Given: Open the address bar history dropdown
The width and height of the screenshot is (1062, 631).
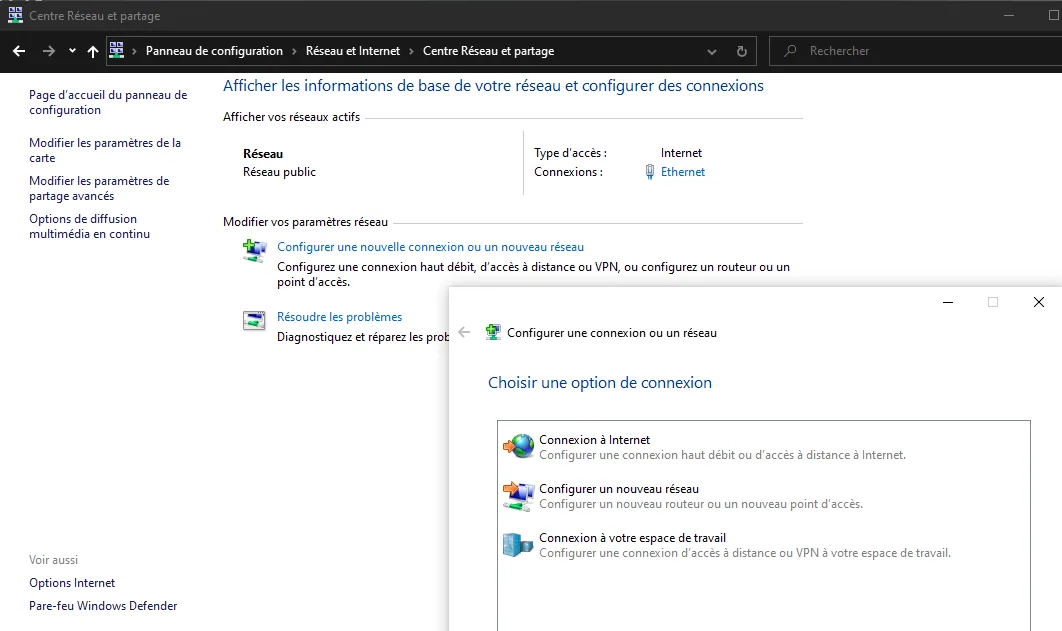Looking at the screenshot, I should click(711, 51).
